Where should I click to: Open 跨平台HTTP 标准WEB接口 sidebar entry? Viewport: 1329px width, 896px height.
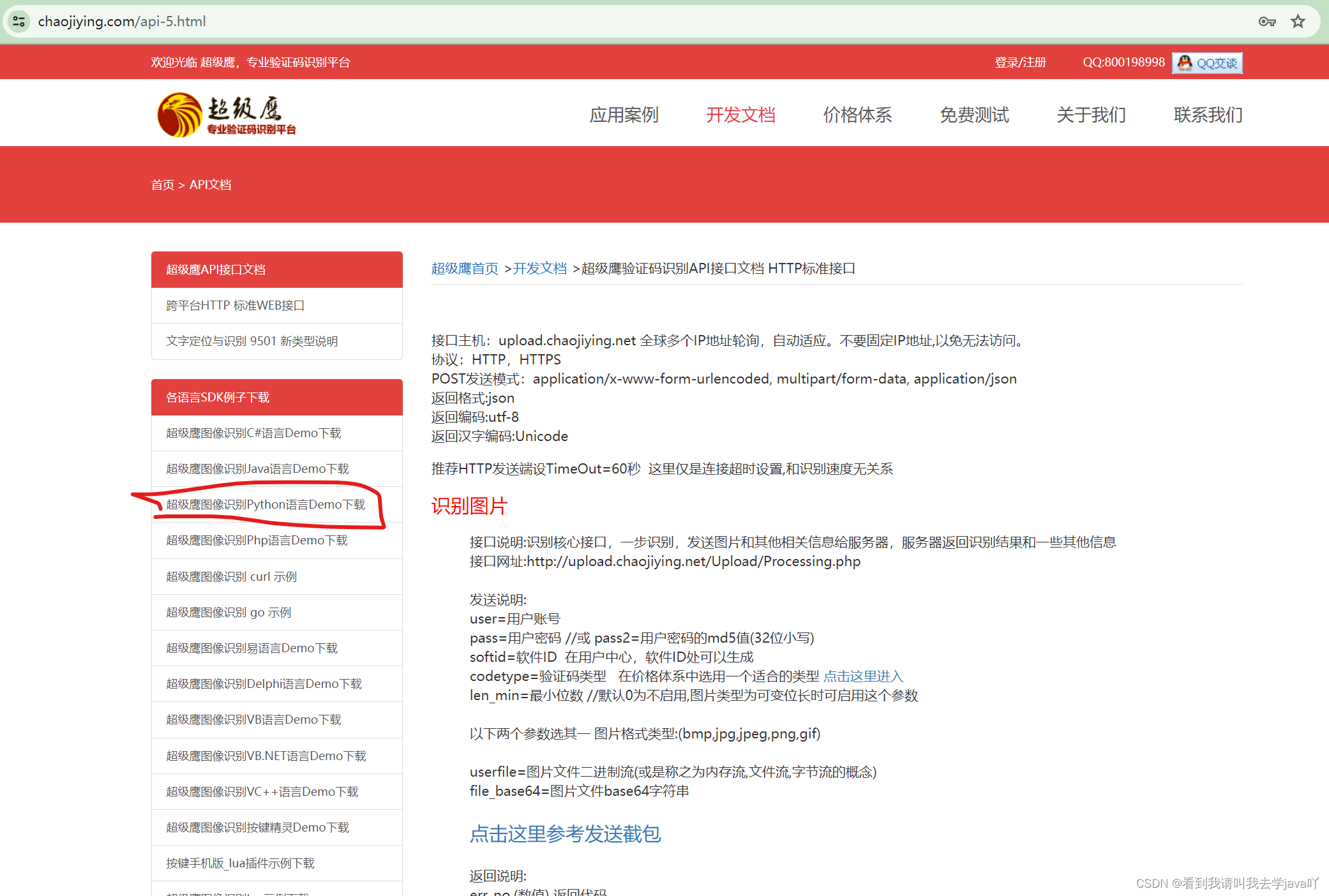click(277, 306)
